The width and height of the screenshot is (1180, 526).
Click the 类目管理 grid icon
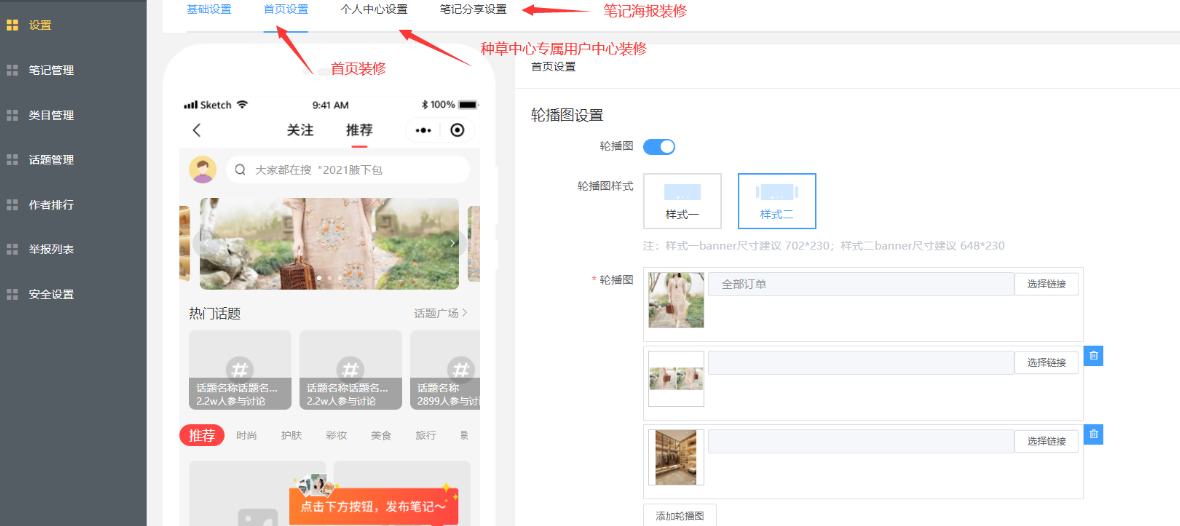[x=12, y=115]
